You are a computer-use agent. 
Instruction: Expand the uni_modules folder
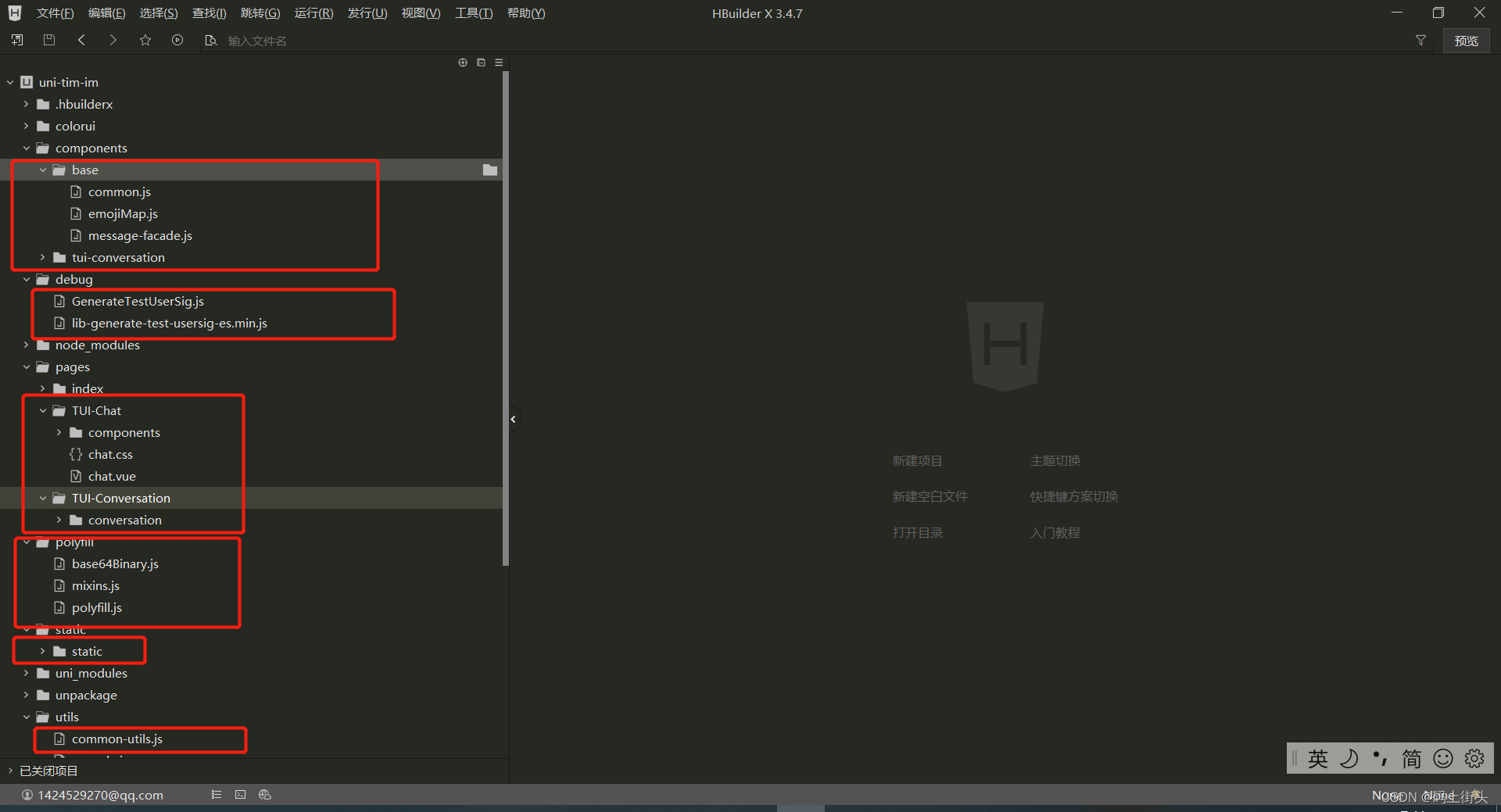[x=27, y=673]
